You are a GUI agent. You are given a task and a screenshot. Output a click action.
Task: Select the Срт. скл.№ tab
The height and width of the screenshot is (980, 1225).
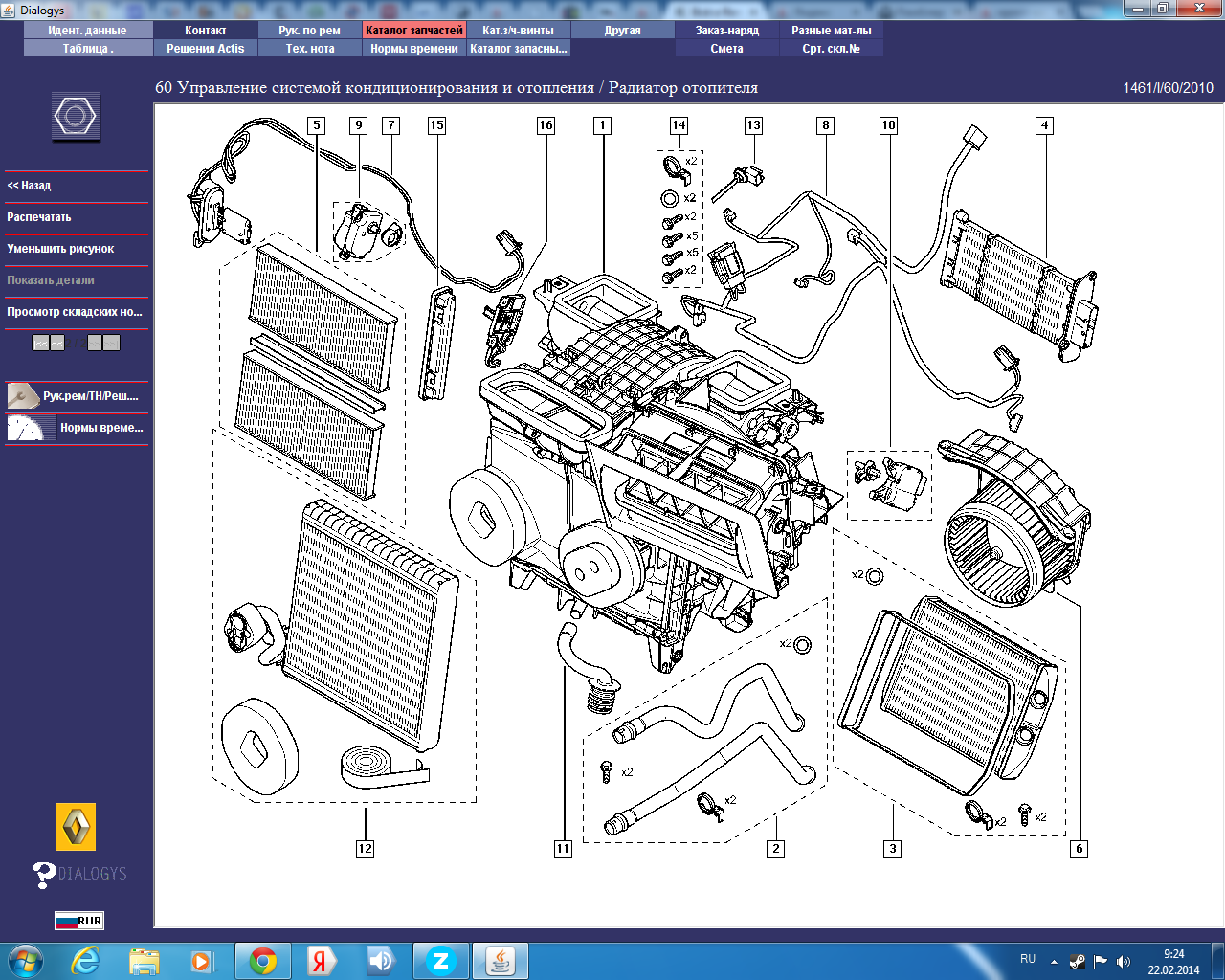(x=832, y=49)
